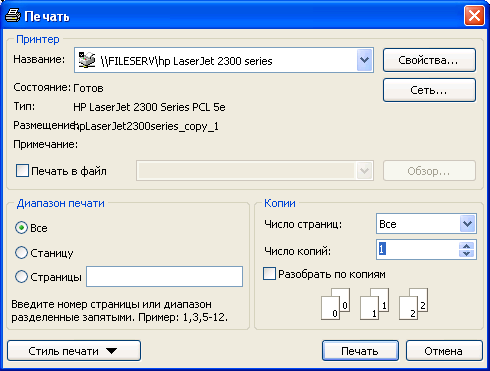Click the uncollated pages icon numbered 2
Screen dimensions: 490x371
click(413, 304)
